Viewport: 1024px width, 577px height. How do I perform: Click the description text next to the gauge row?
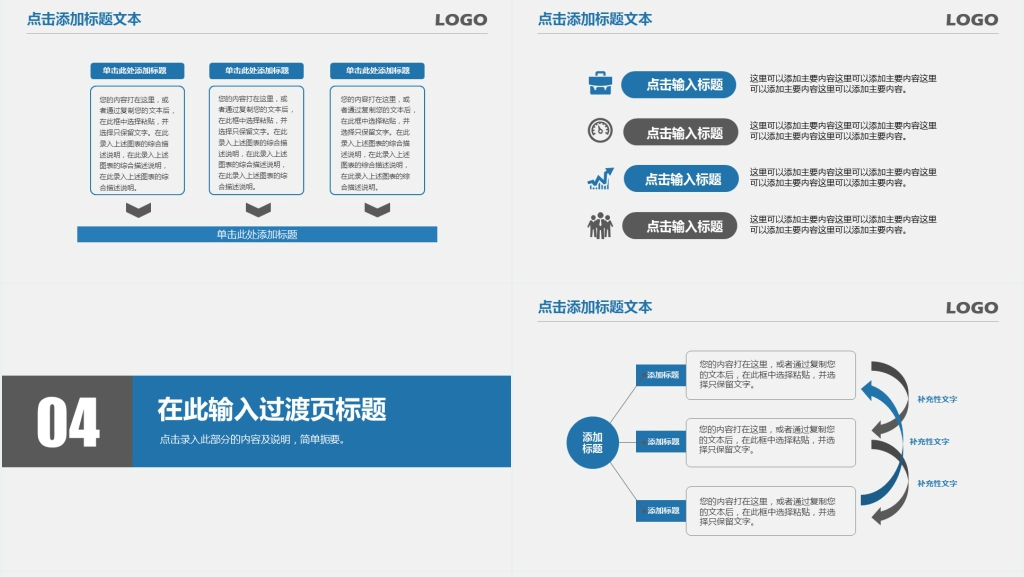point(842,131)
